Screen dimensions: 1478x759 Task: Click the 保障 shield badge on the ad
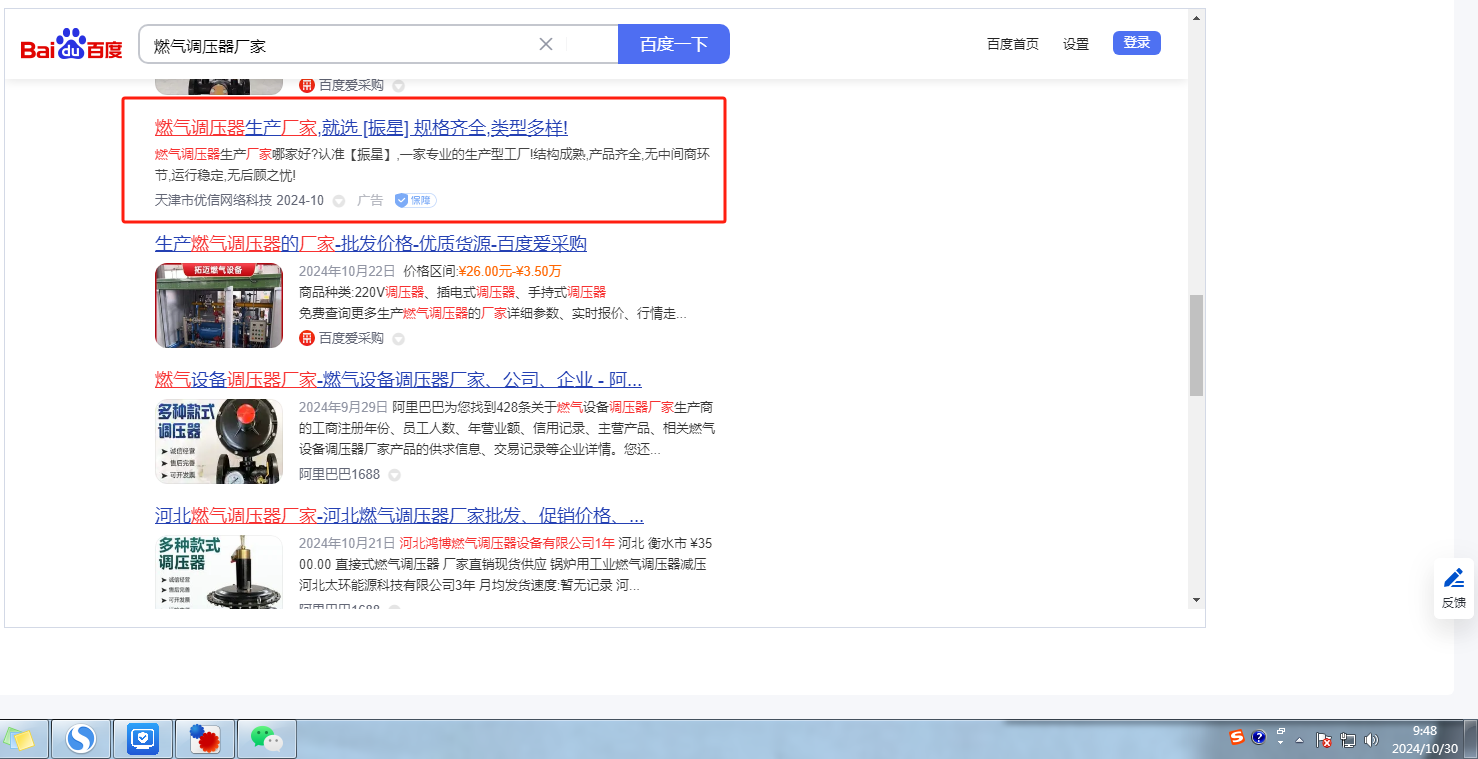pyautogui.click(x=415, y=200)
